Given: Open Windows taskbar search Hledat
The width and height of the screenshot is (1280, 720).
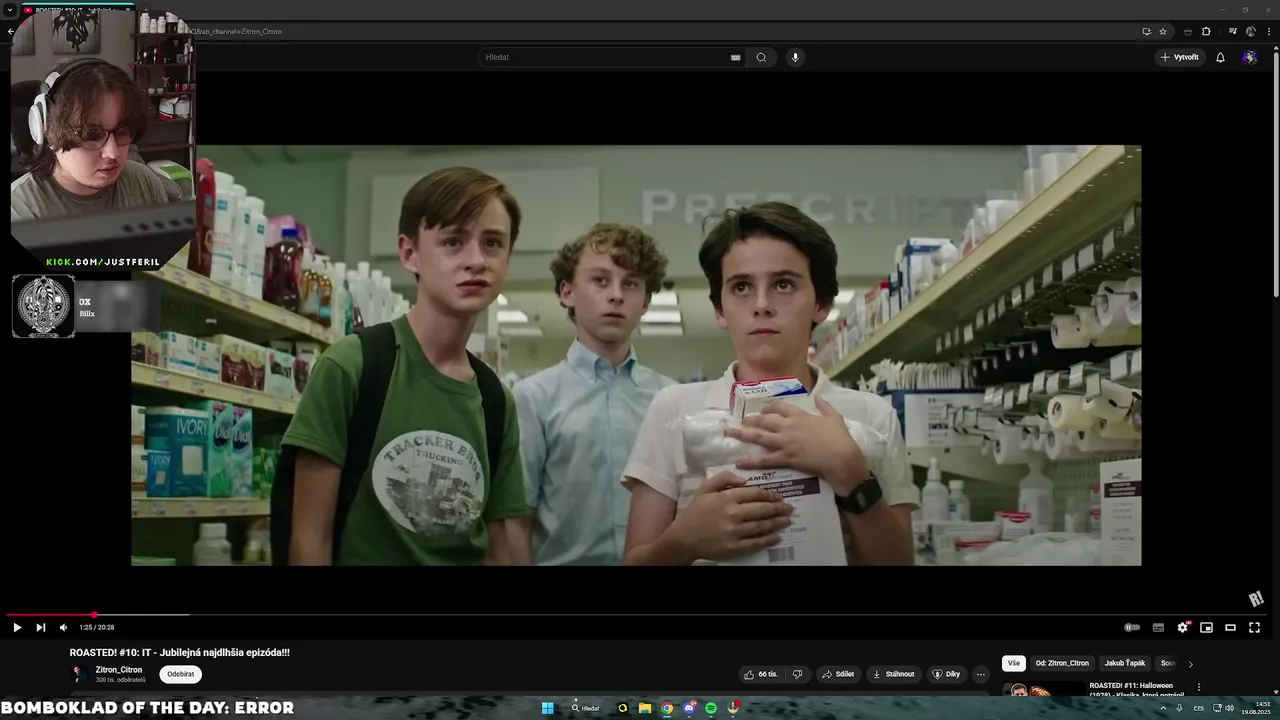Looking at the screenshot, I should 586,708.
